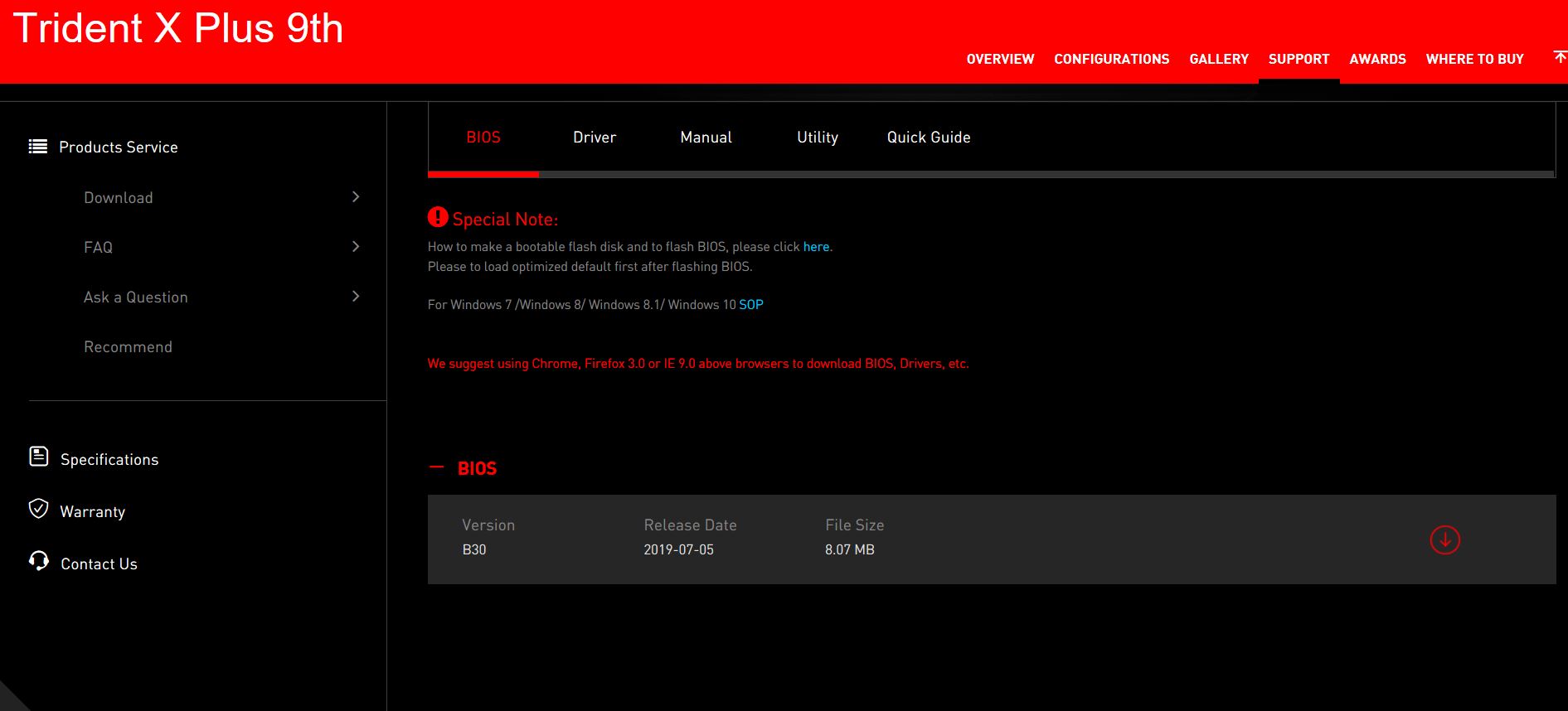This screenshot has height=711, width=1568.
Task: Click the Products Service heading
Action: (119, 147)
